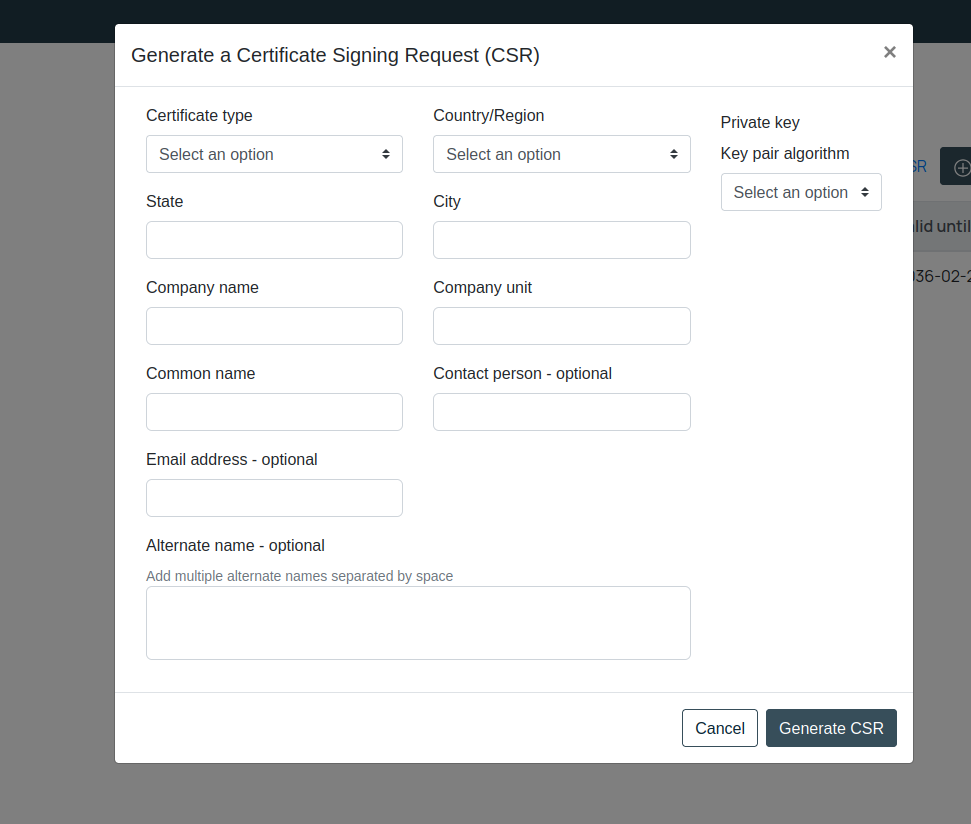
Task: Click into the City input box
Action: click(561, 240)
